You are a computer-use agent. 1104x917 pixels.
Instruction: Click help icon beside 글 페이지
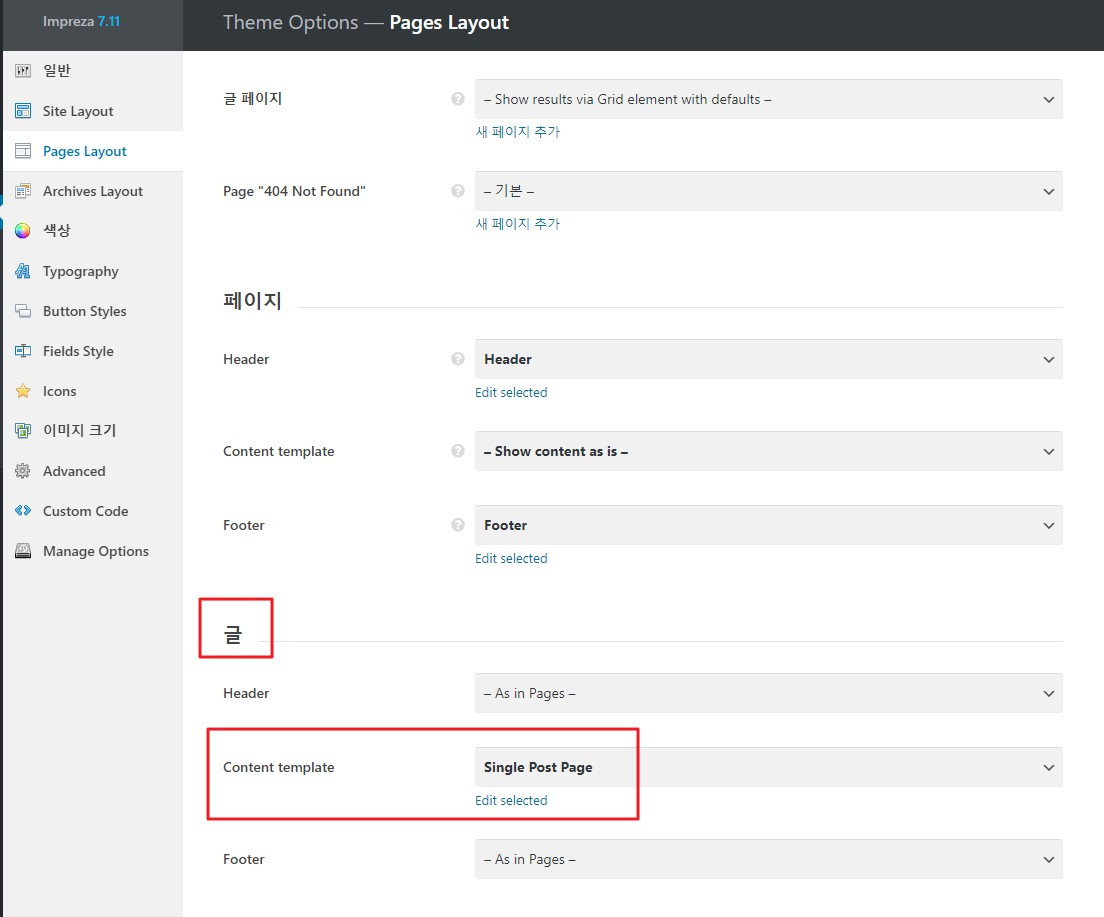[458, 99]
